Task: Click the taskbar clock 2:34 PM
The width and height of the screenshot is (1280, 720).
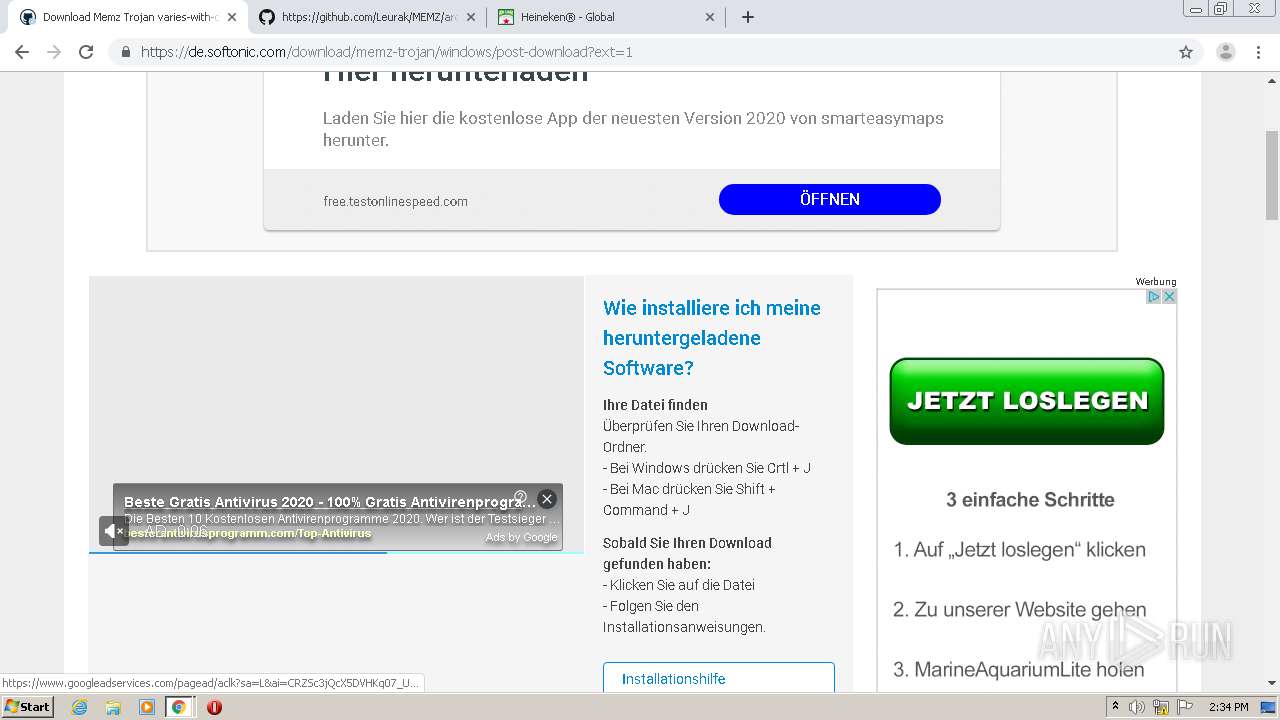Action: coord(1228,707)
